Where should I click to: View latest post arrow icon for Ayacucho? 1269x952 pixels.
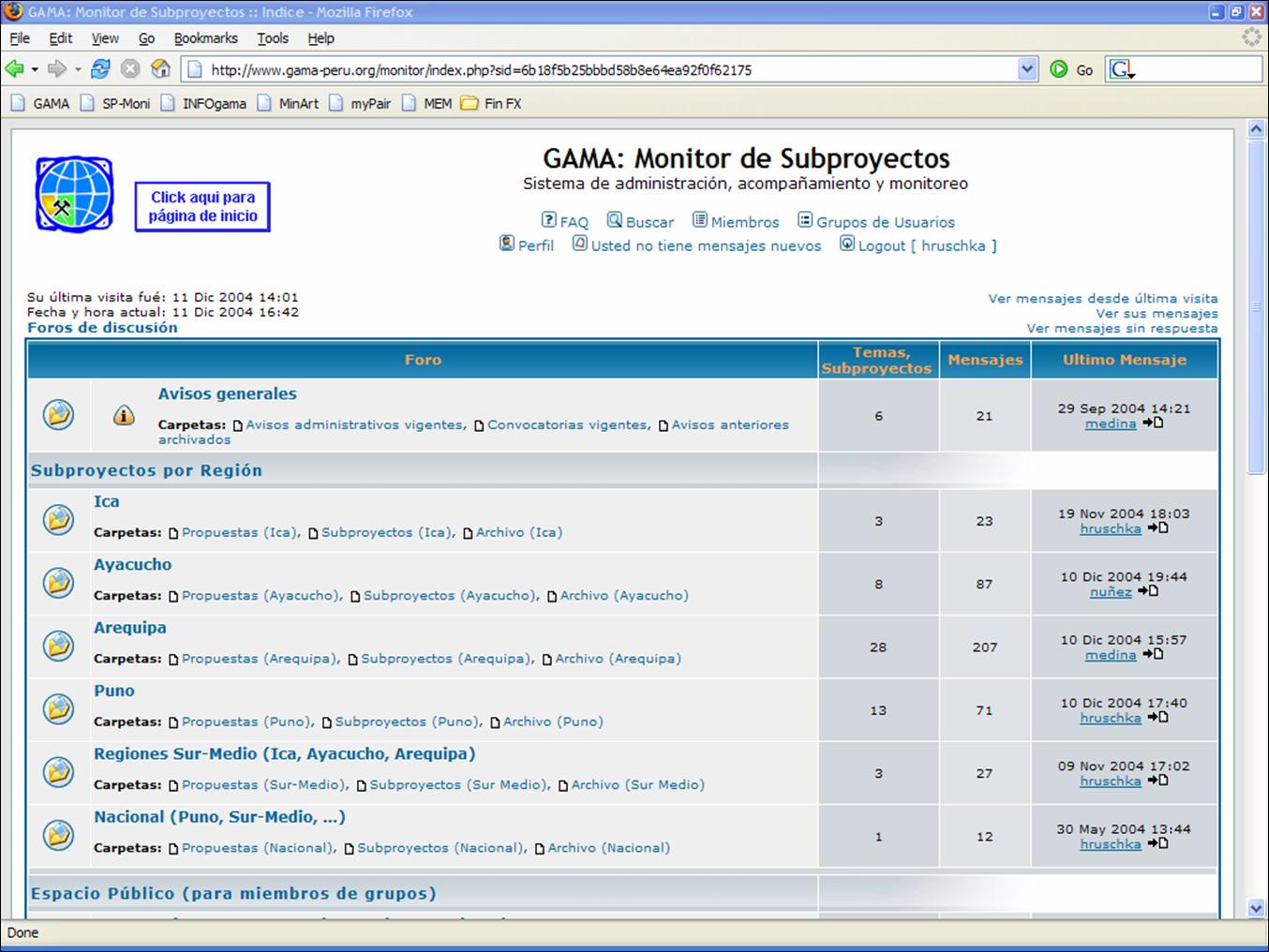coord(1148,591)
